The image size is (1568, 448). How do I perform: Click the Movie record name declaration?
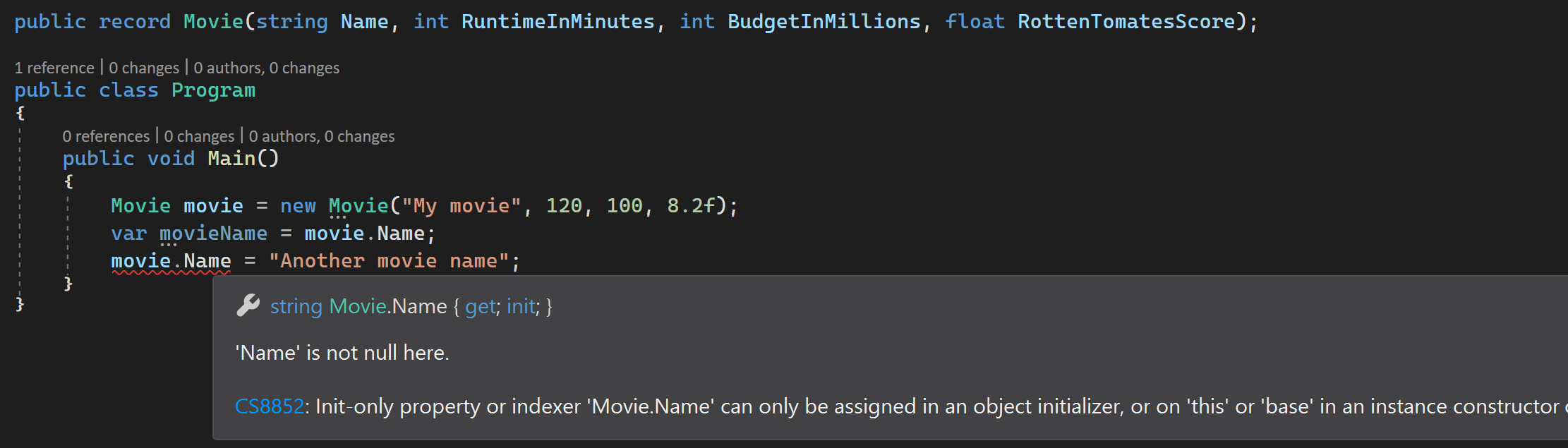pyautogui.click(x=213, y=20)
